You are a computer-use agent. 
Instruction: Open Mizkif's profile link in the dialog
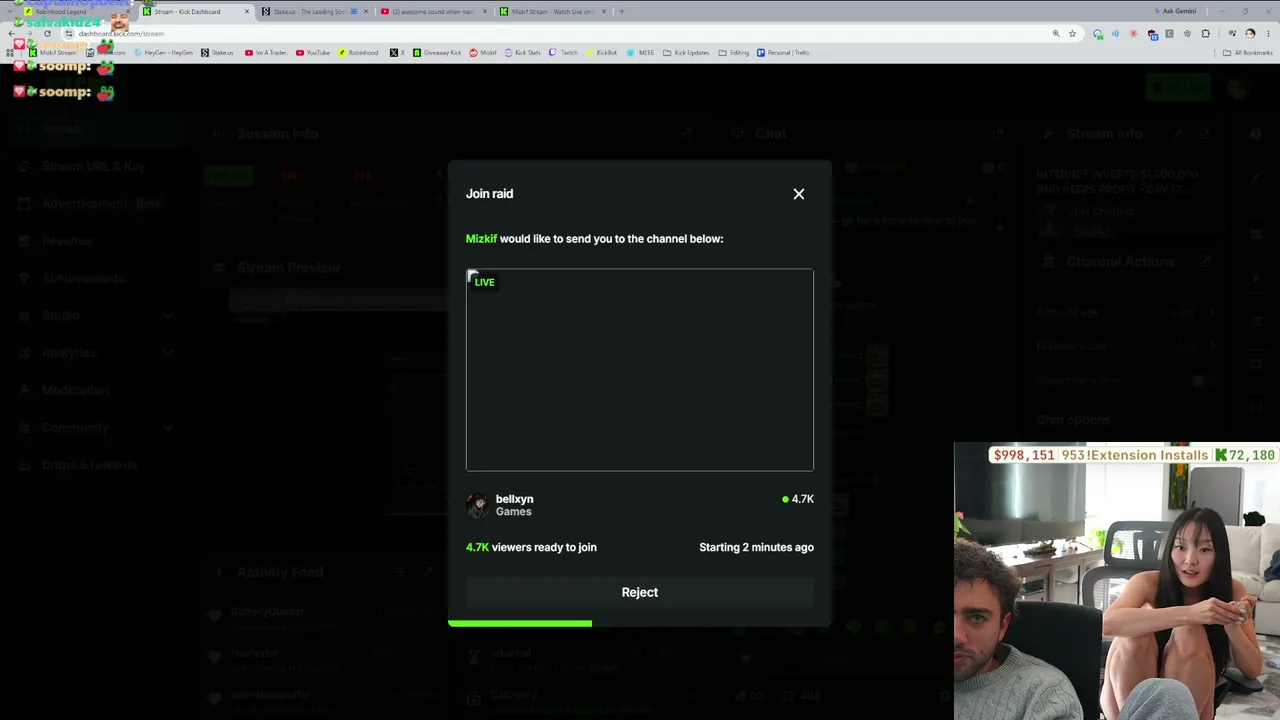481,239
